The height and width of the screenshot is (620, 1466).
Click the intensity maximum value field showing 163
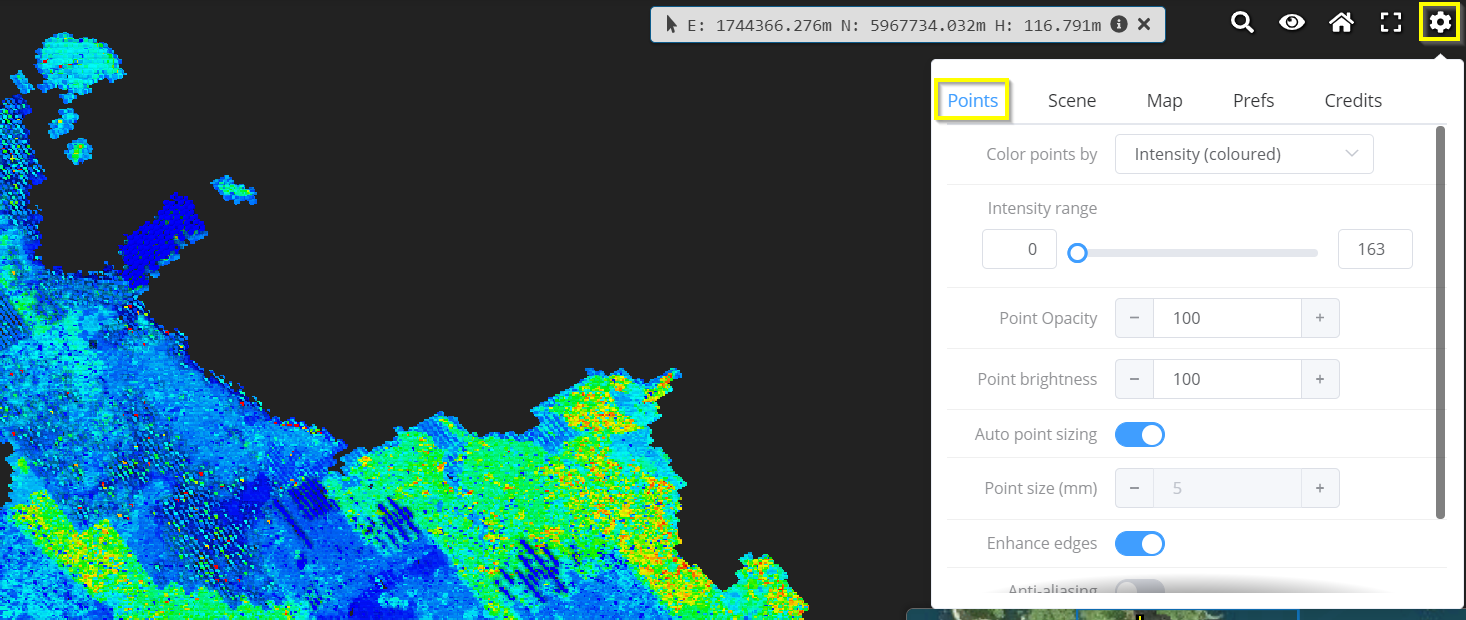click(1375, 248)
